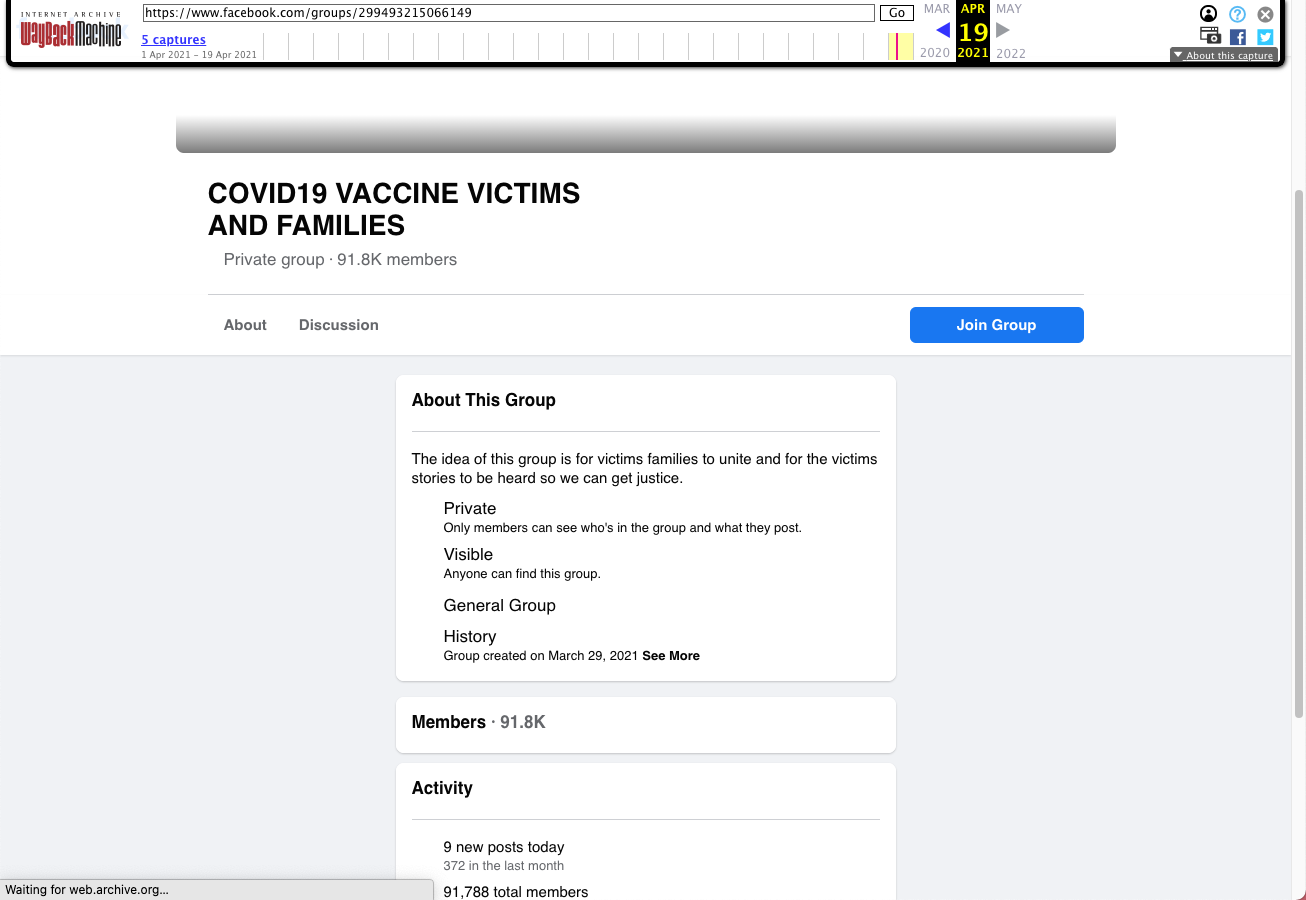Open the screenshot capture icon
This screenshot has height=900, width=1306.
(x=1209, y=34)
